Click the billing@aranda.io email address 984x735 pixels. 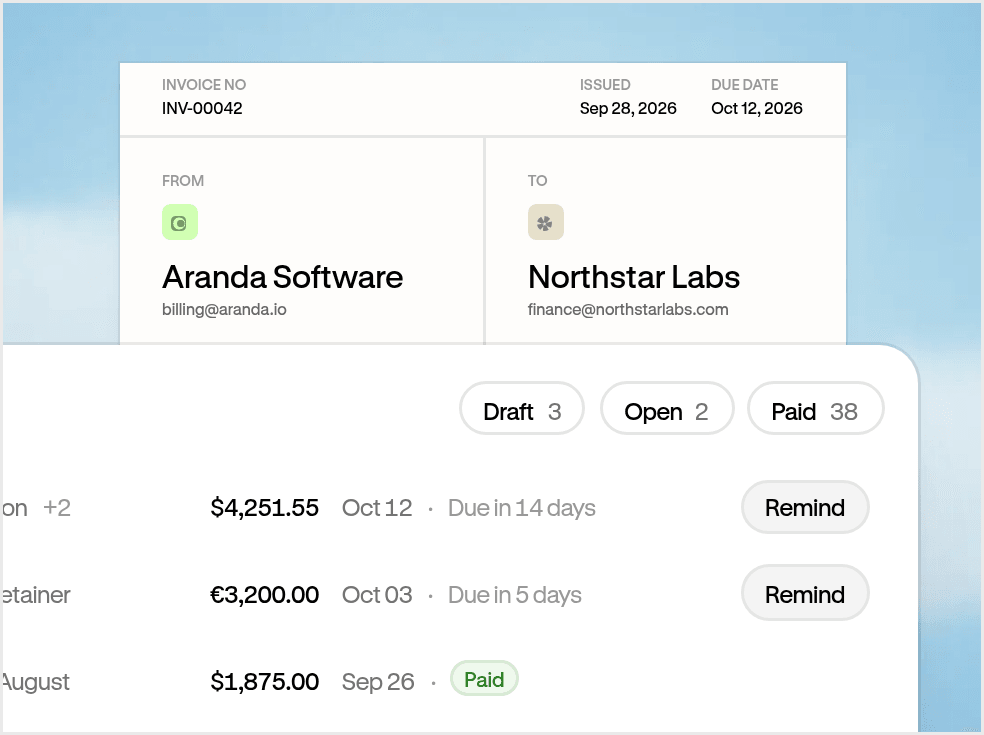click(x=224, y=309)
